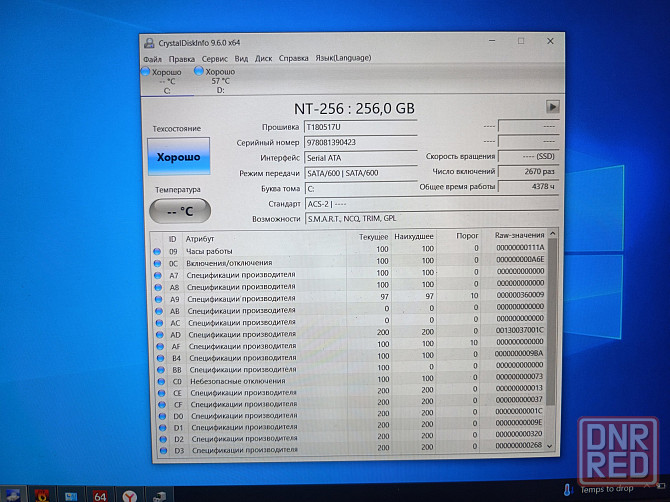
Task: Open the Справка menu
Action: pyautogui.click(x=294, y=58)
